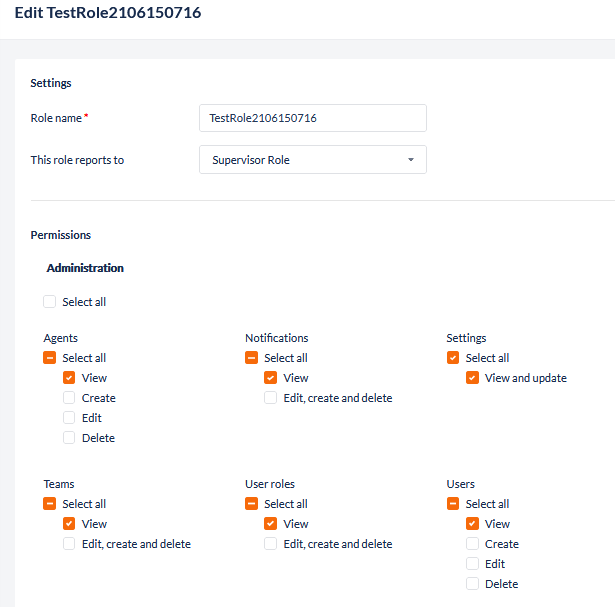
Task: Click the Role name input field
Action: pos(313,118)
